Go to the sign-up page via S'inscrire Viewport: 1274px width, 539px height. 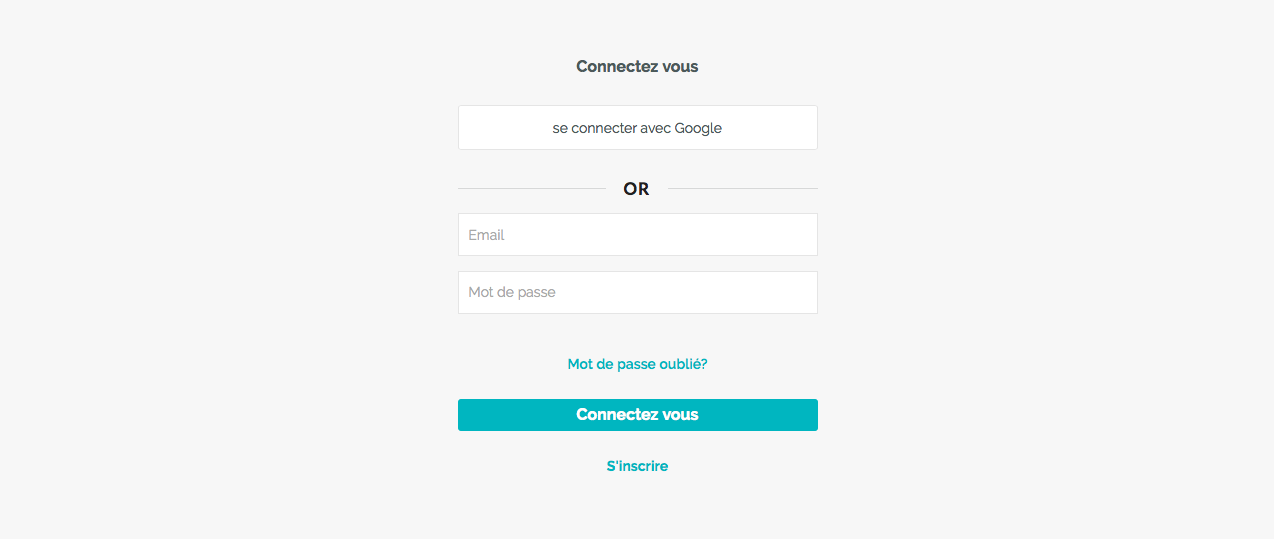pos(637,466)
